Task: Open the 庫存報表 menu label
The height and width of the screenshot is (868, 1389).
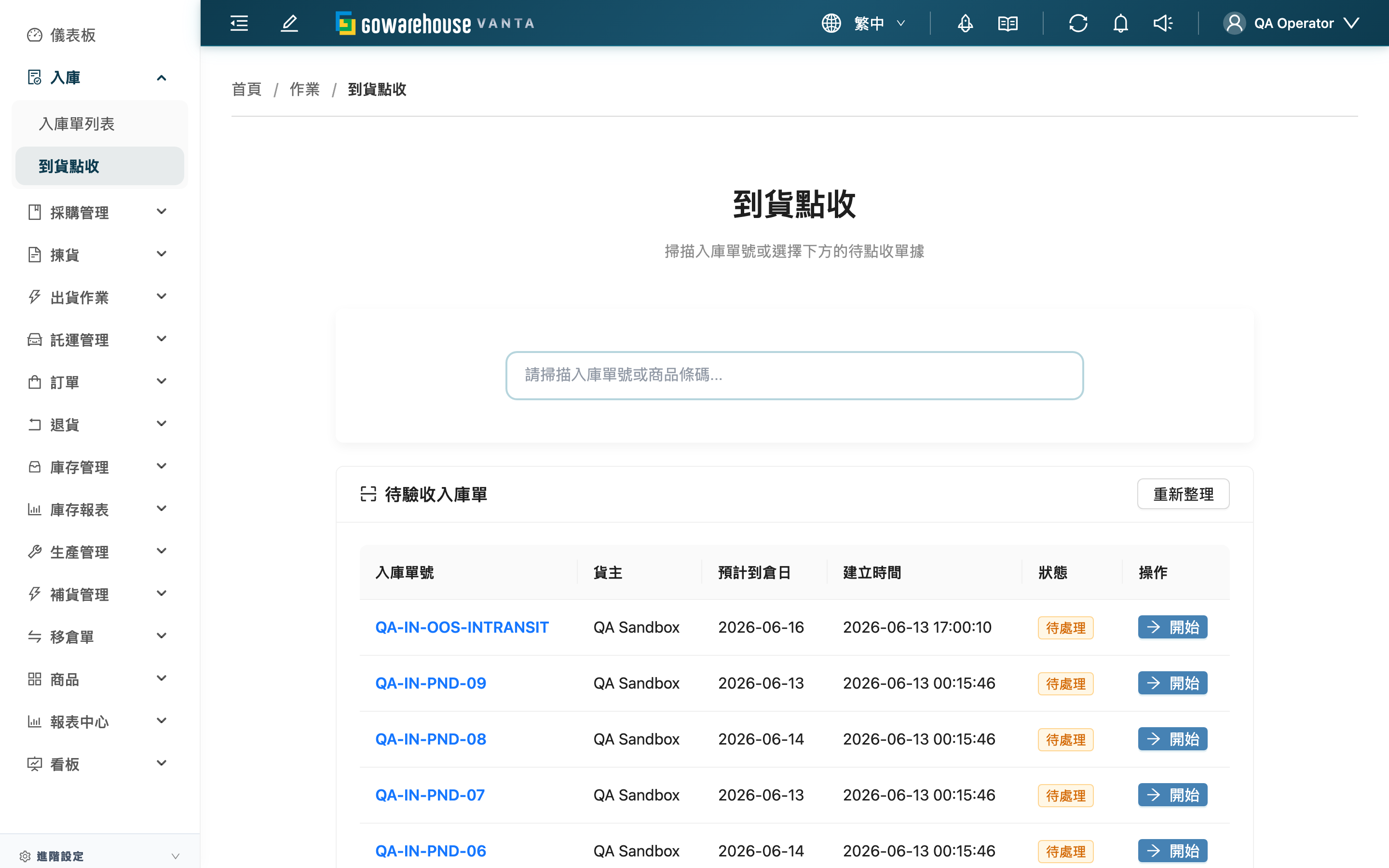Action: click(79, 510)
